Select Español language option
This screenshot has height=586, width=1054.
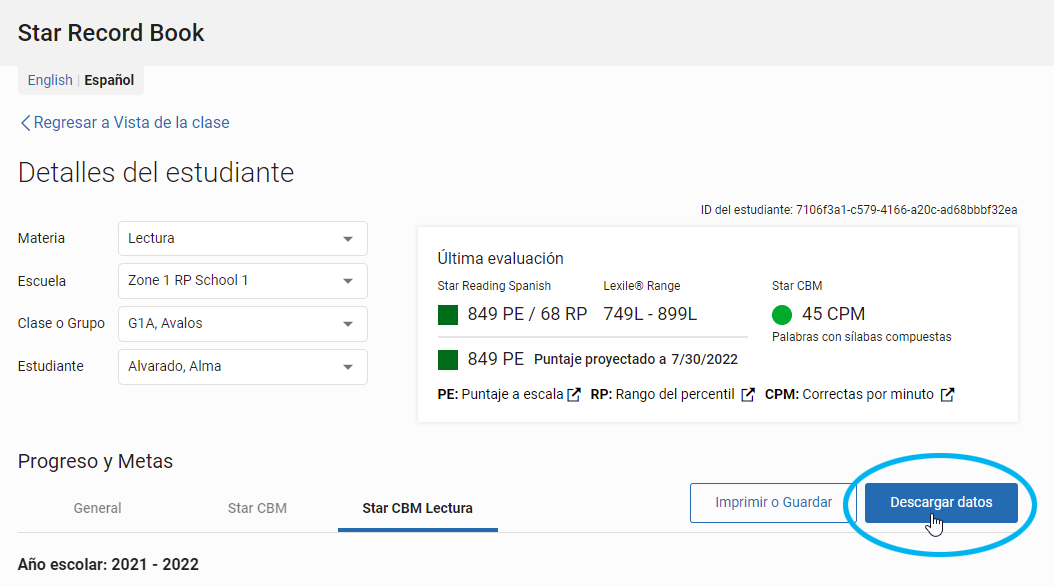[109, 81]
